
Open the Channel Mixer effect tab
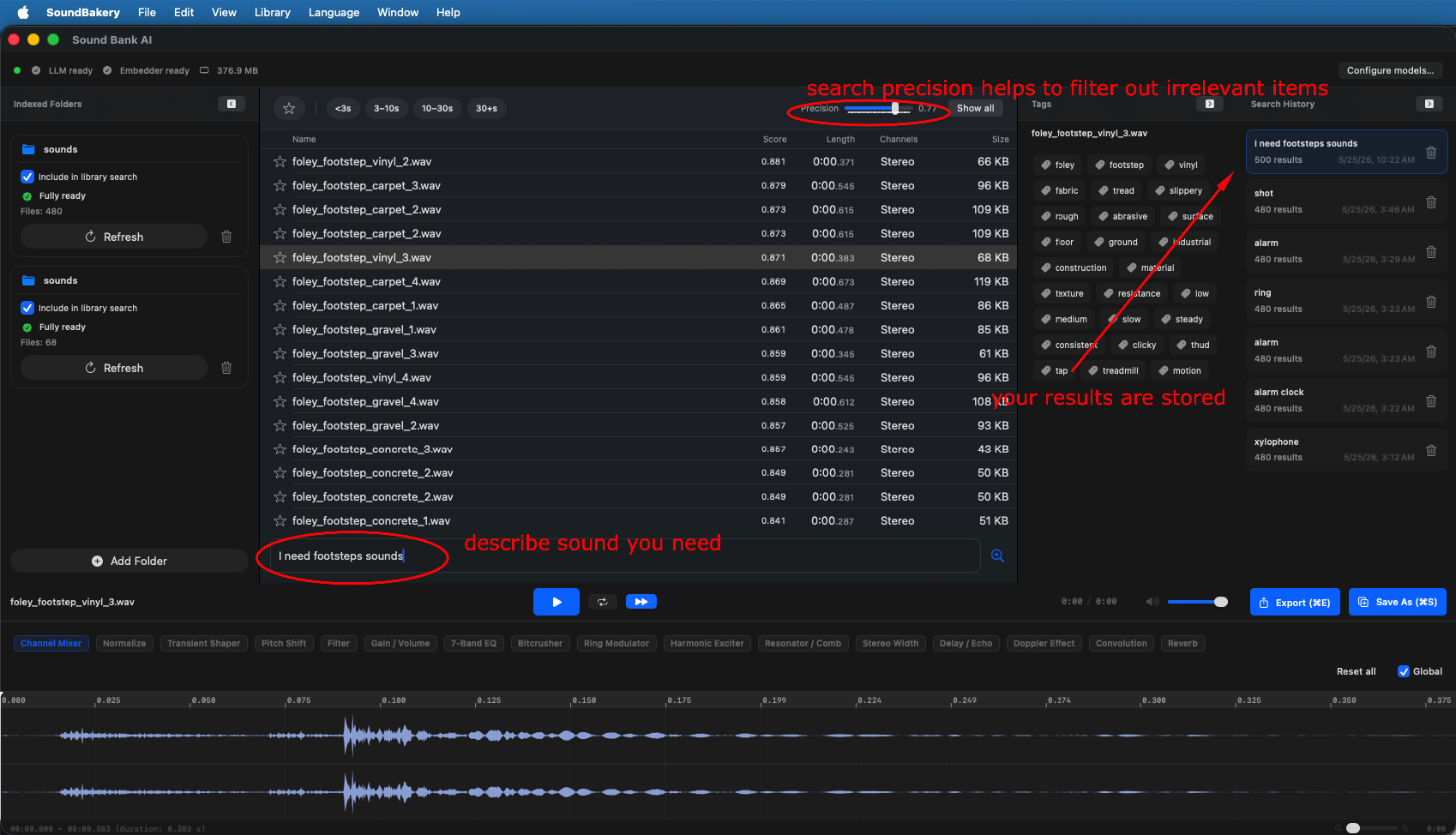51,643
